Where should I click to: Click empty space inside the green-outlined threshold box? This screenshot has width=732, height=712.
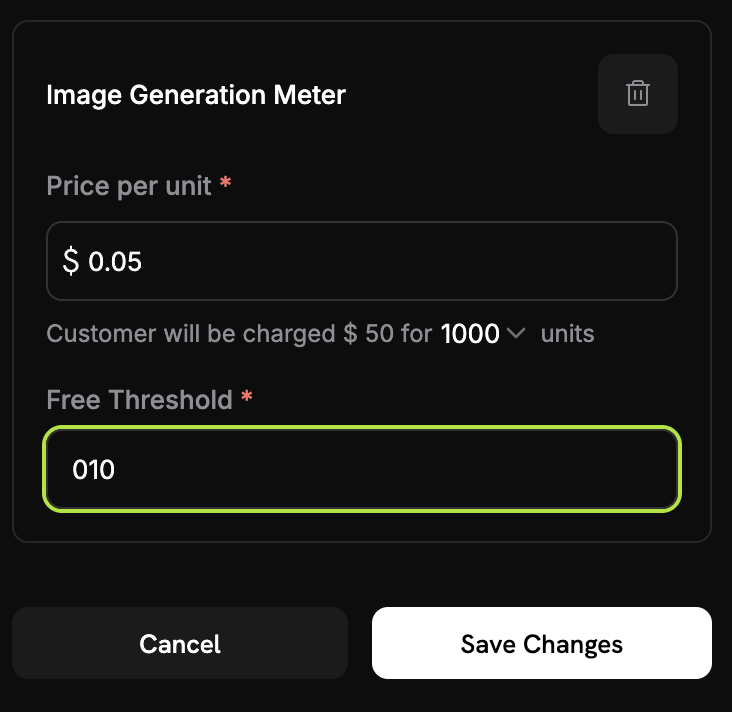tap(397, 469)
